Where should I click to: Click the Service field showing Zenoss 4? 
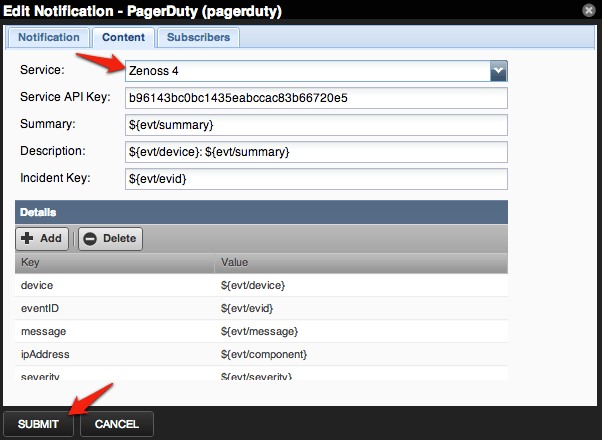306,71
